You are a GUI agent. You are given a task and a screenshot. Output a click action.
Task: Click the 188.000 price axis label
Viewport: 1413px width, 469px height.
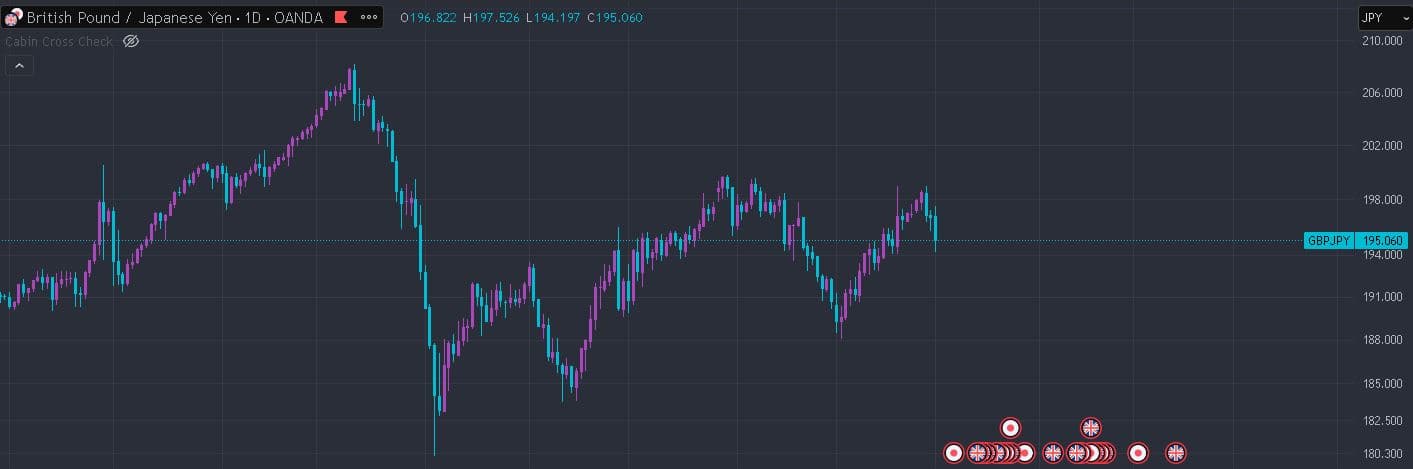1383,340
